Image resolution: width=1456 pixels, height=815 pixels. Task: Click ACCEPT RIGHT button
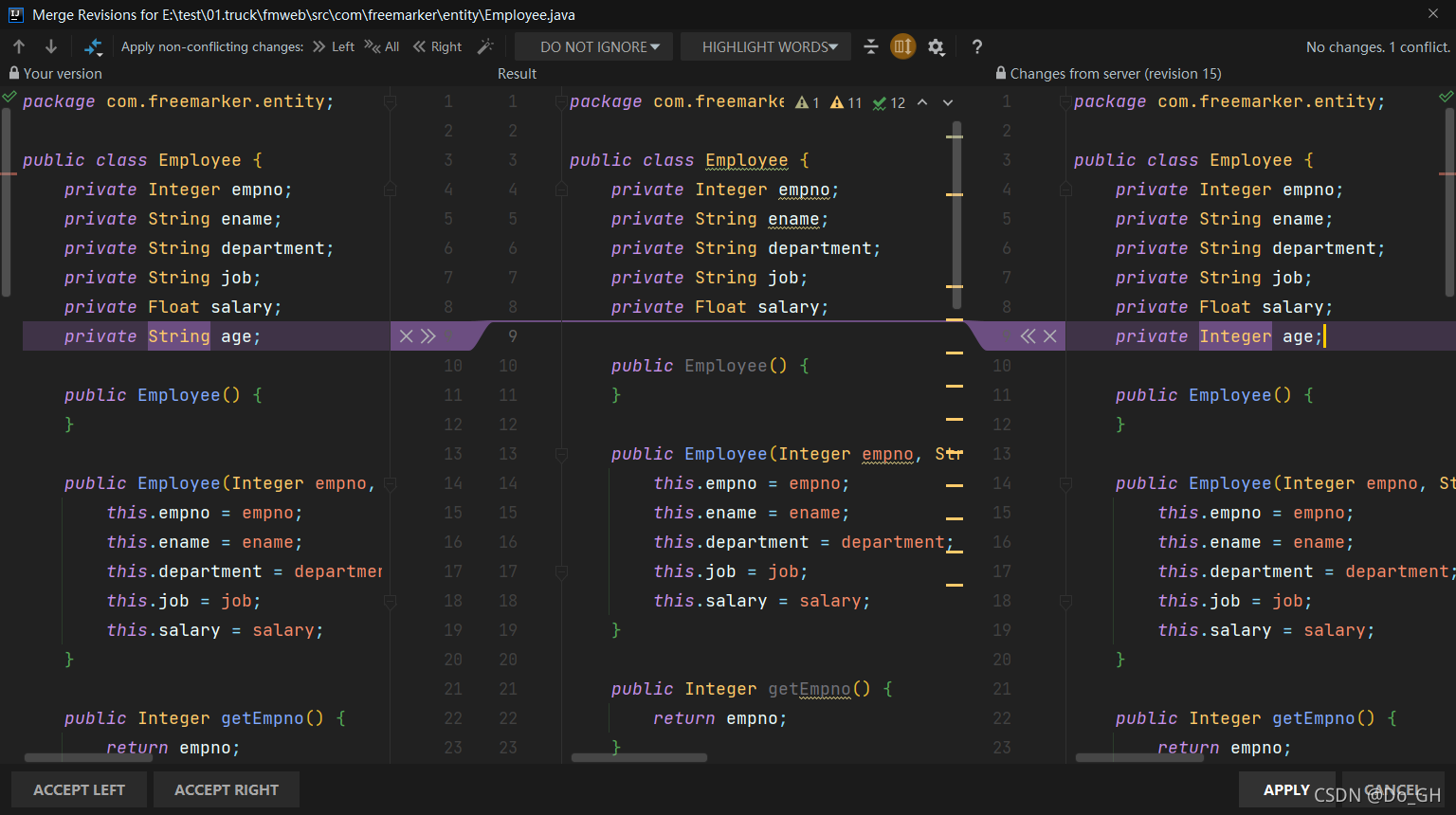[227, 789]
